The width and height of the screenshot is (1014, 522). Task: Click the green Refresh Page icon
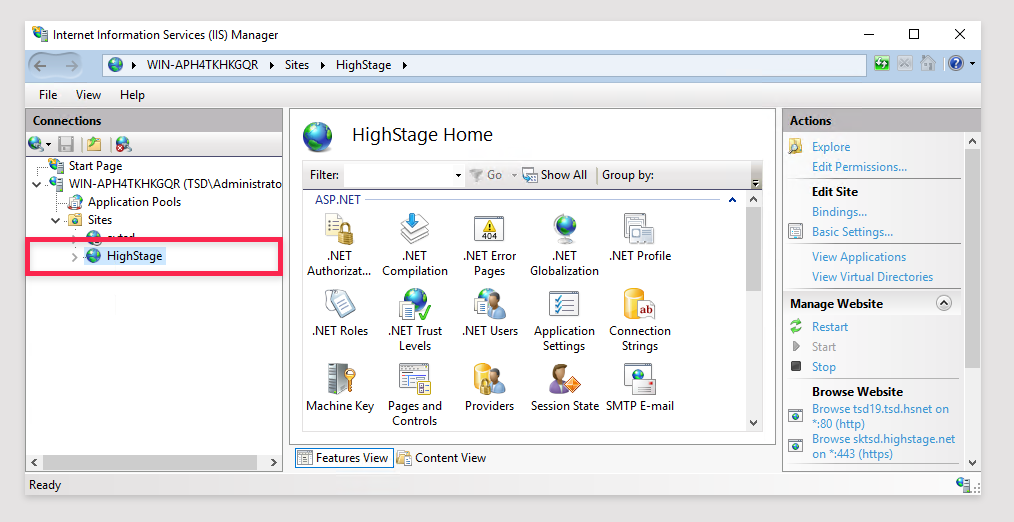[881, 63]
